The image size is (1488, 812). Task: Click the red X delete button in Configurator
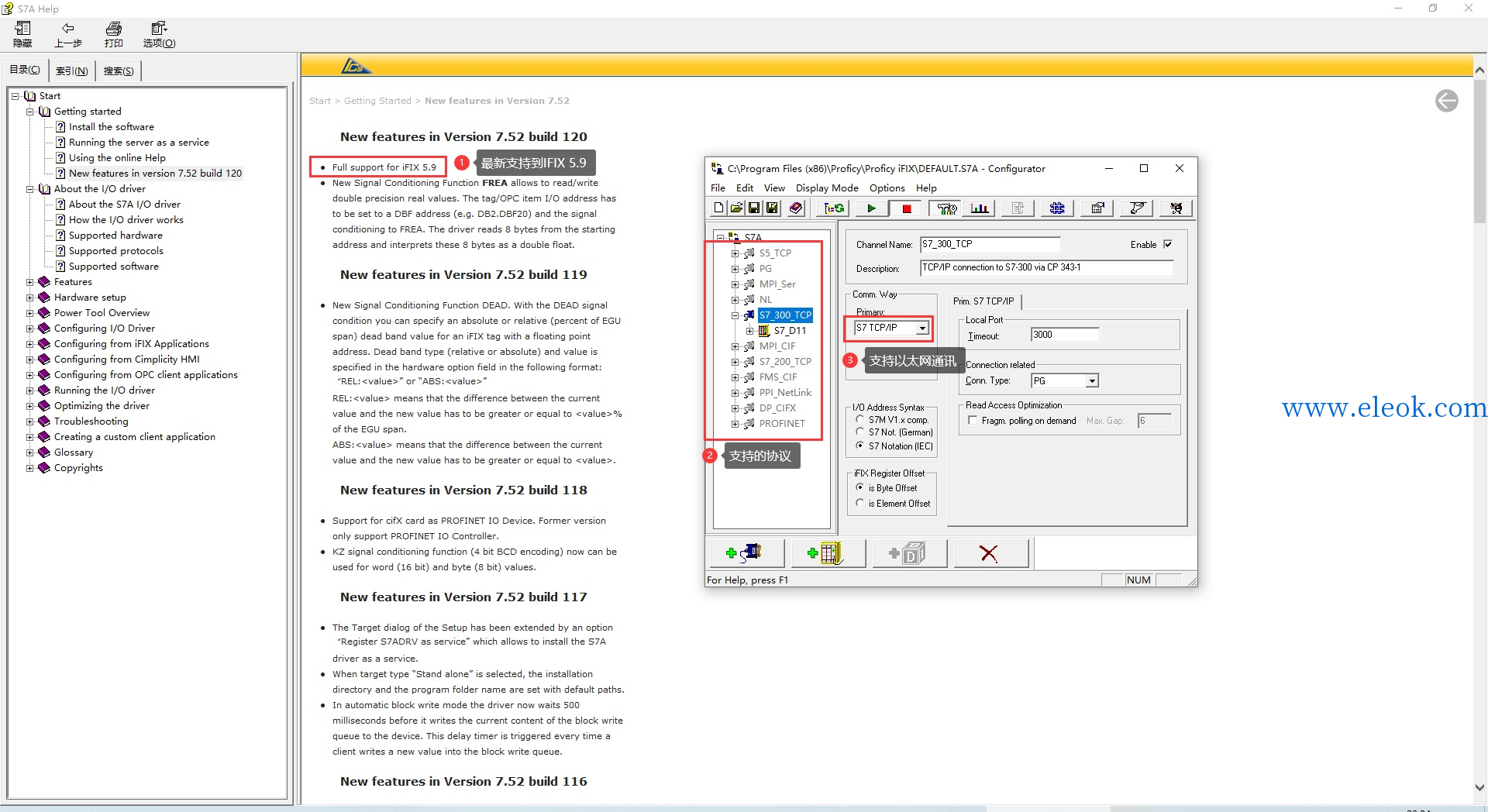click(x=990, y=553)
